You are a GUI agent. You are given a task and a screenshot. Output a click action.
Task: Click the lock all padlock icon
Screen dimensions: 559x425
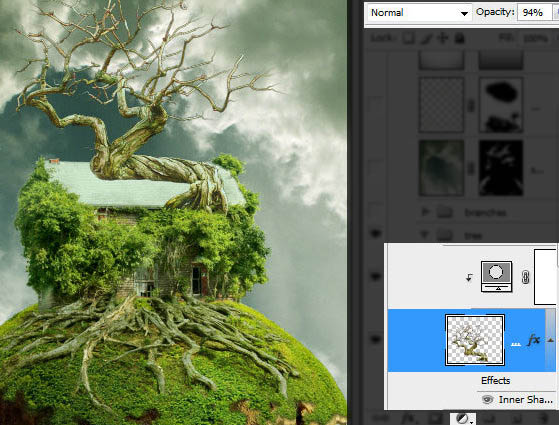click(460, 38)
